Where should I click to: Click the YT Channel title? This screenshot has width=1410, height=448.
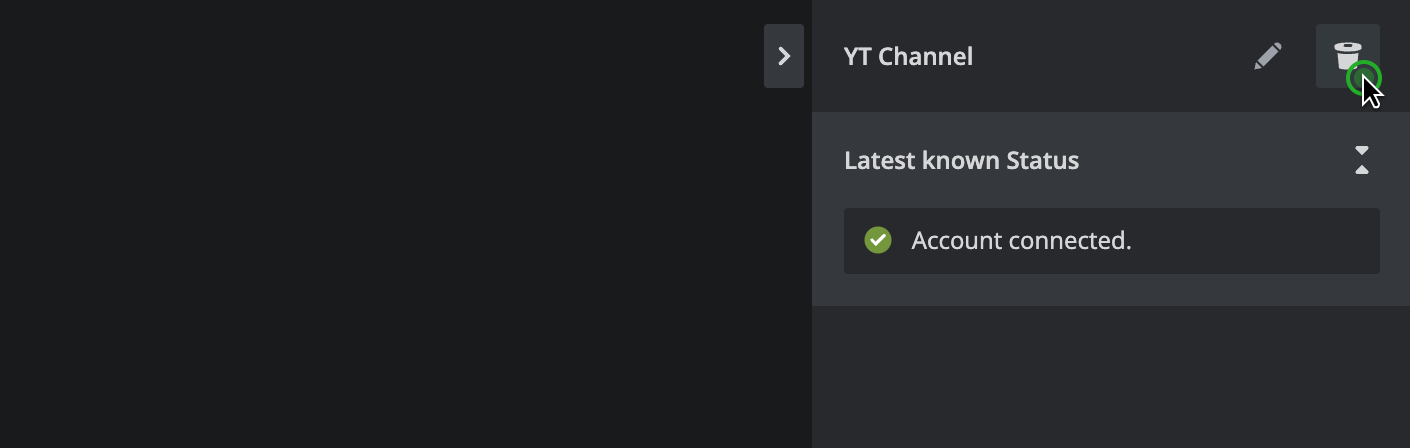[x=908, y=57]
